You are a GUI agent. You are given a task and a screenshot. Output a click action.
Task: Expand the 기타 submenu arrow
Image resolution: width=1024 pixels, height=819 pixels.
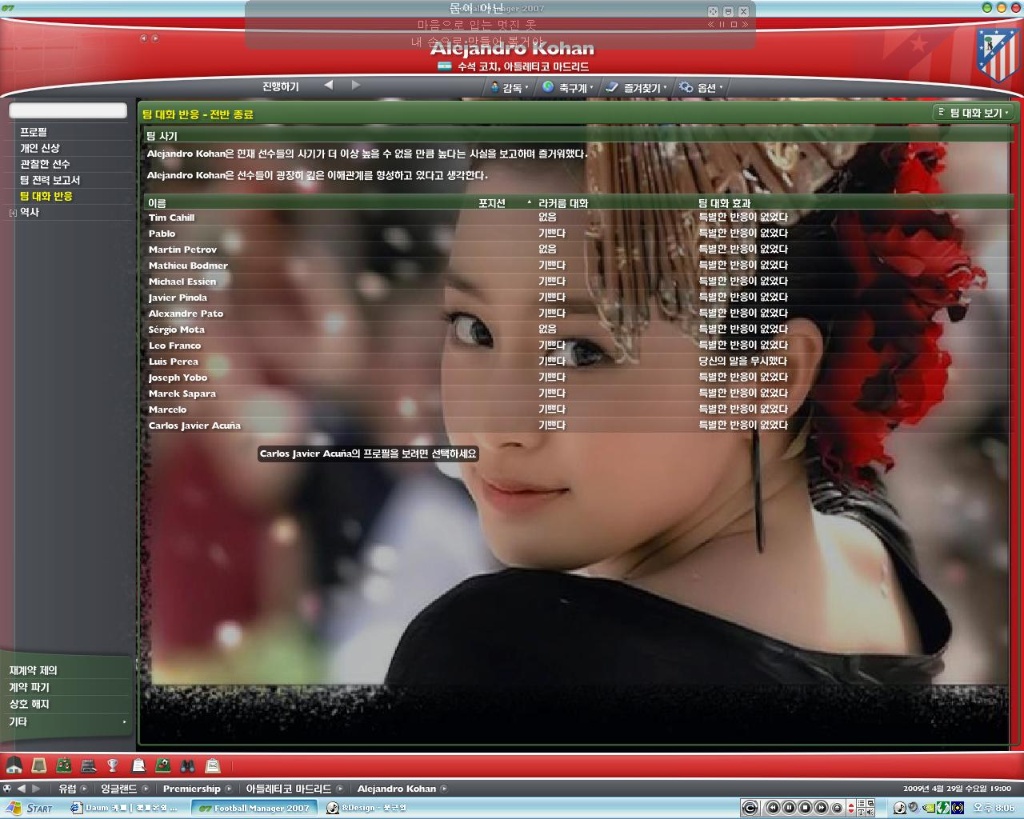(x=124, y=722)
